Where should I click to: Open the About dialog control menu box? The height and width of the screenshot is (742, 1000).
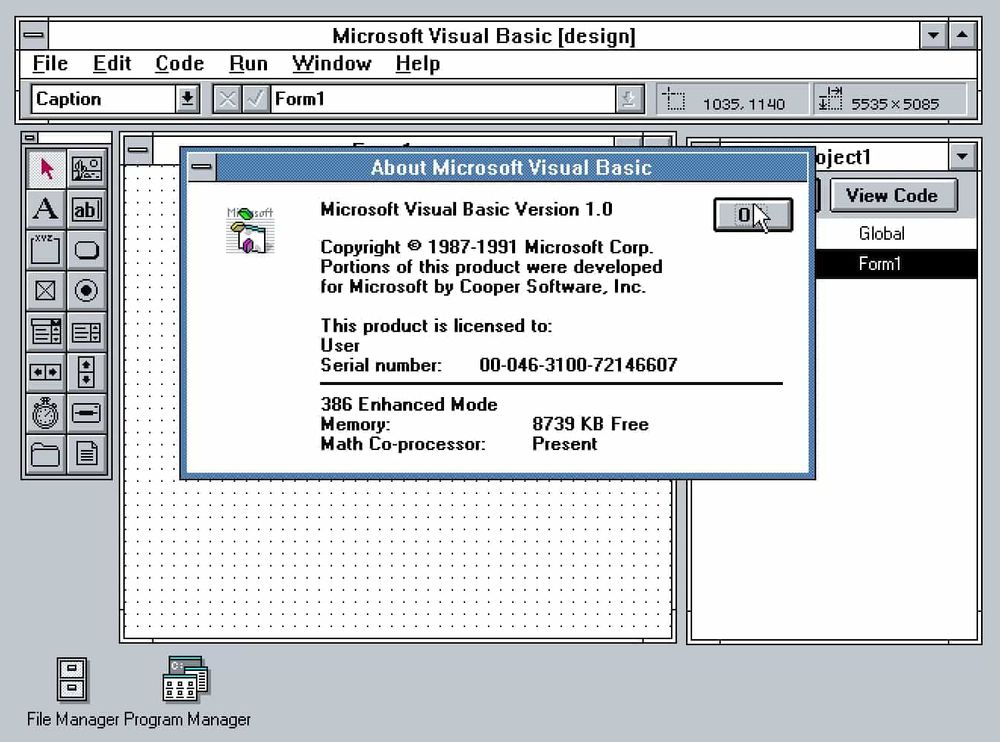pyautogui.click(x=202, y=167)
